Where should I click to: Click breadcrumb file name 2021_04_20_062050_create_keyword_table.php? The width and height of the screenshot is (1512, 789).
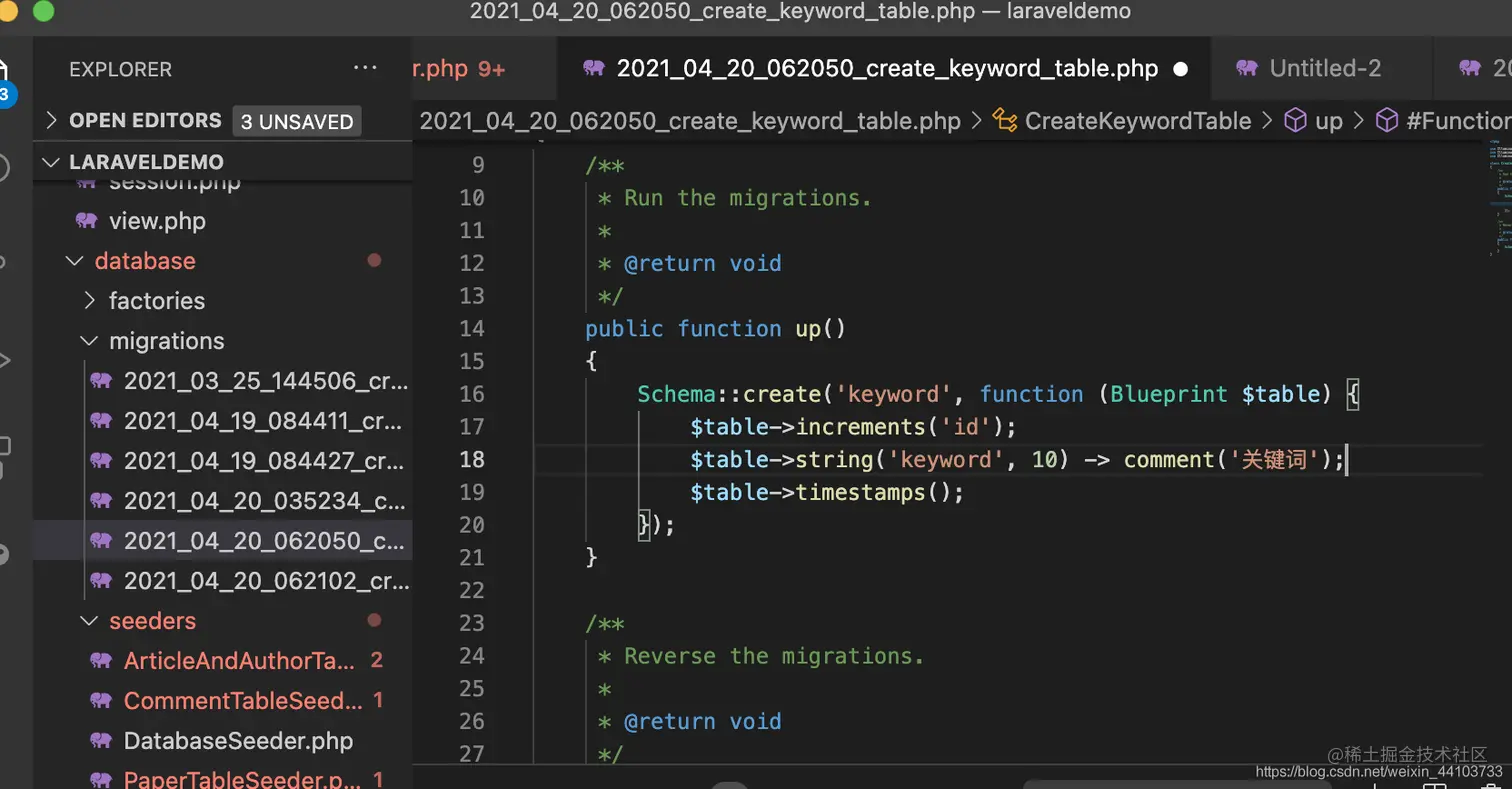[x=690, y=121]
